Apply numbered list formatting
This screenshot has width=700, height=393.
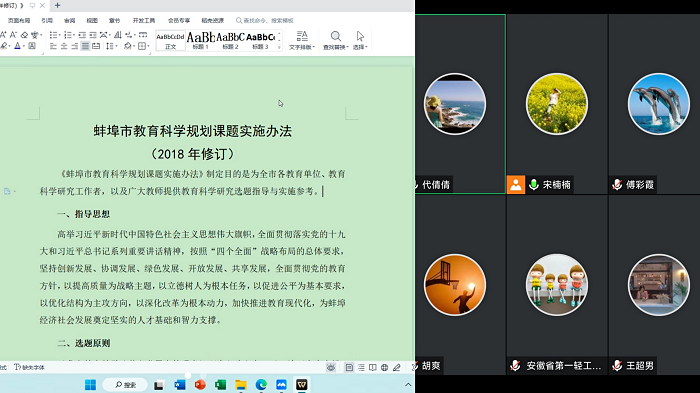(67, 35)
